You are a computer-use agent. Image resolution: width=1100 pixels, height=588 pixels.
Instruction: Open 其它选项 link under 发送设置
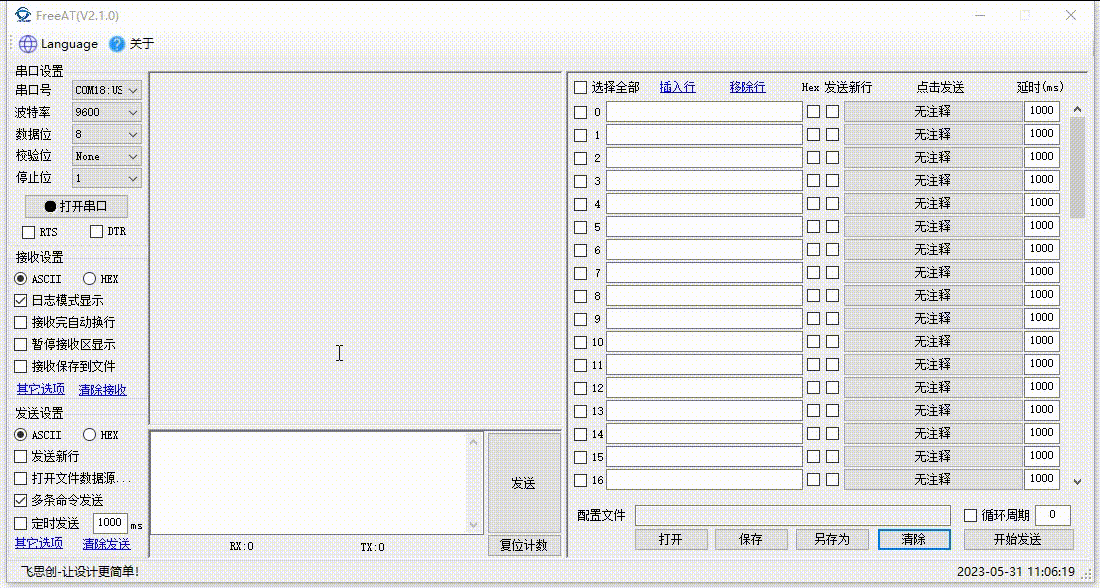tap(39, 543)
